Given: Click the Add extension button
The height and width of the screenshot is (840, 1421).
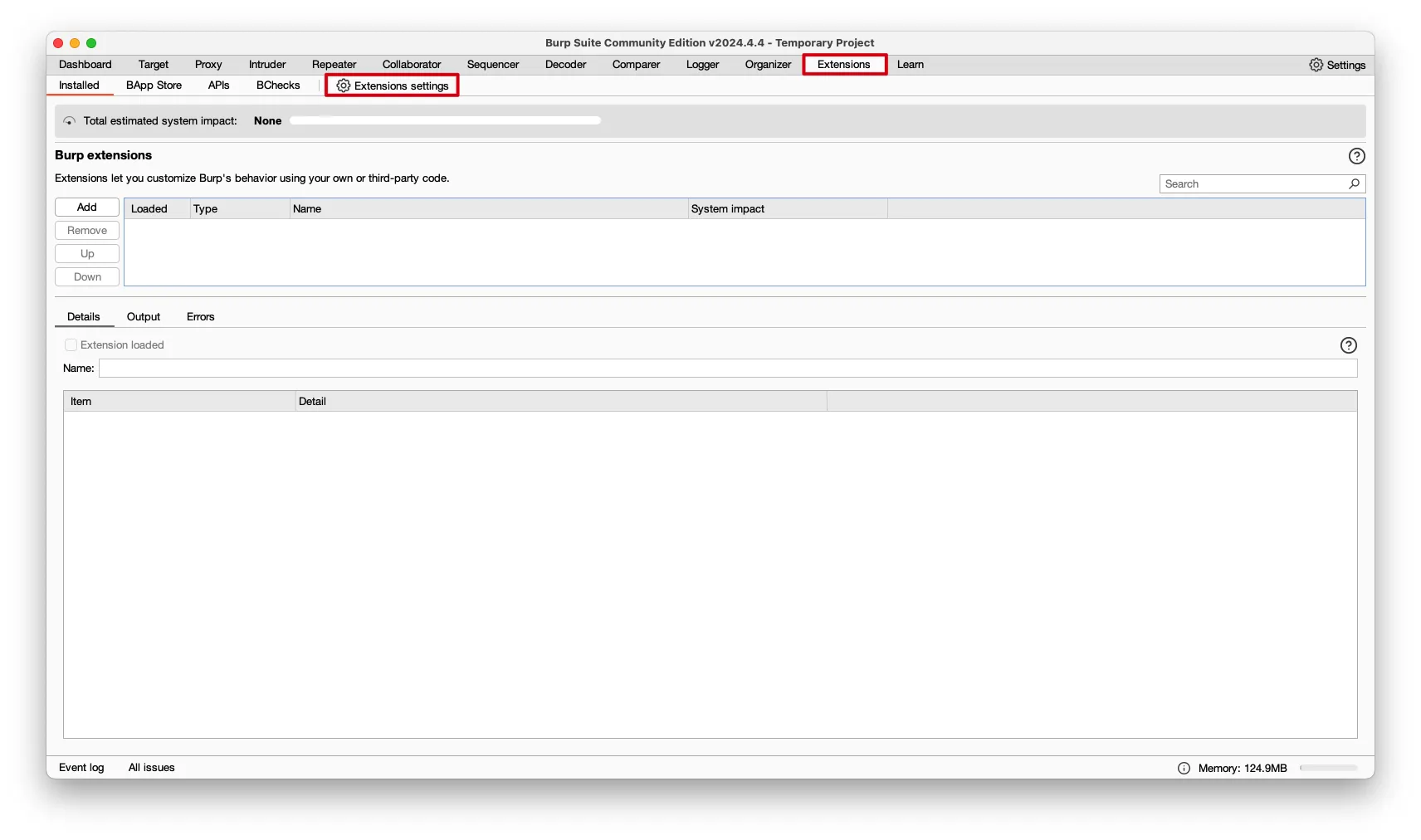Looking at the screenshot, I should [x=87, y=208].
